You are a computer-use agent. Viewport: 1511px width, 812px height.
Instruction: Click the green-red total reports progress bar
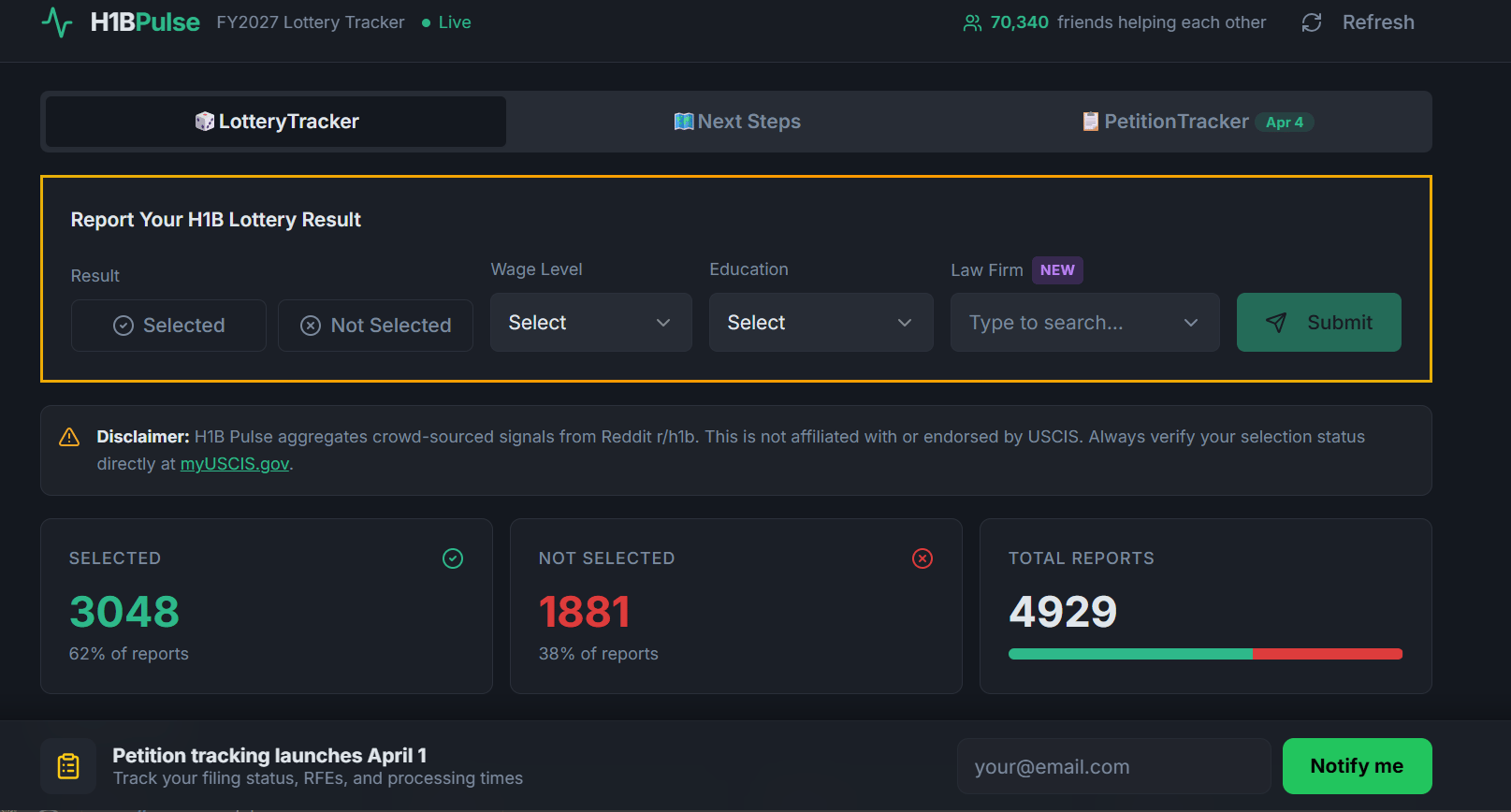1205,654
